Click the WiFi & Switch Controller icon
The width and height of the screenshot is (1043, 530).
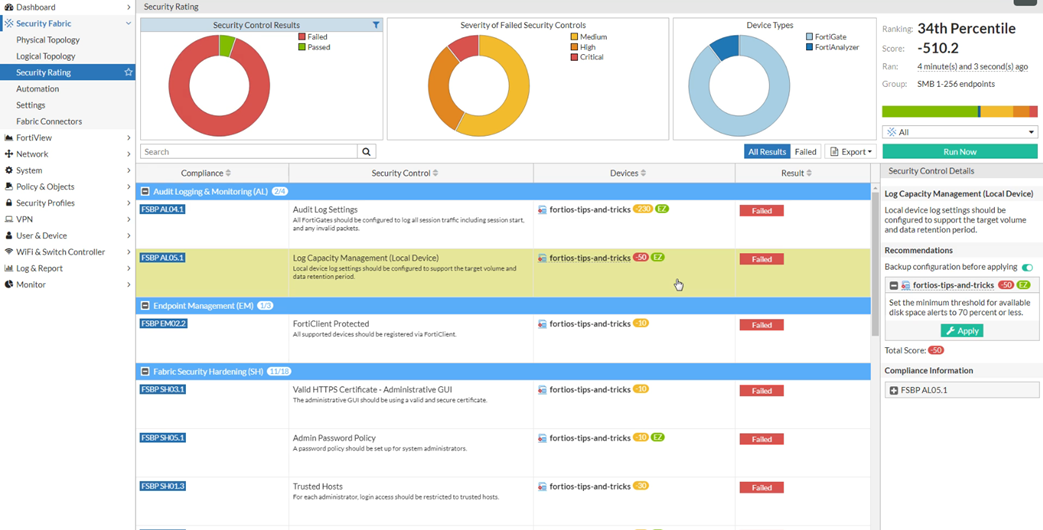9,252
